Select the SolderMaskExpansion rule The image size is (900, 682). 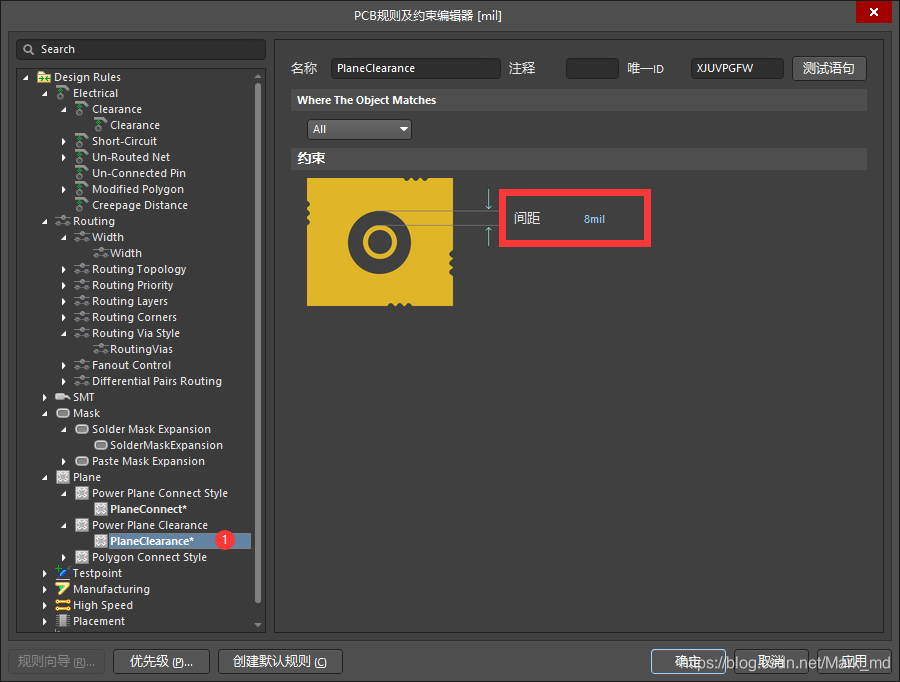click(x=166, y=445)
